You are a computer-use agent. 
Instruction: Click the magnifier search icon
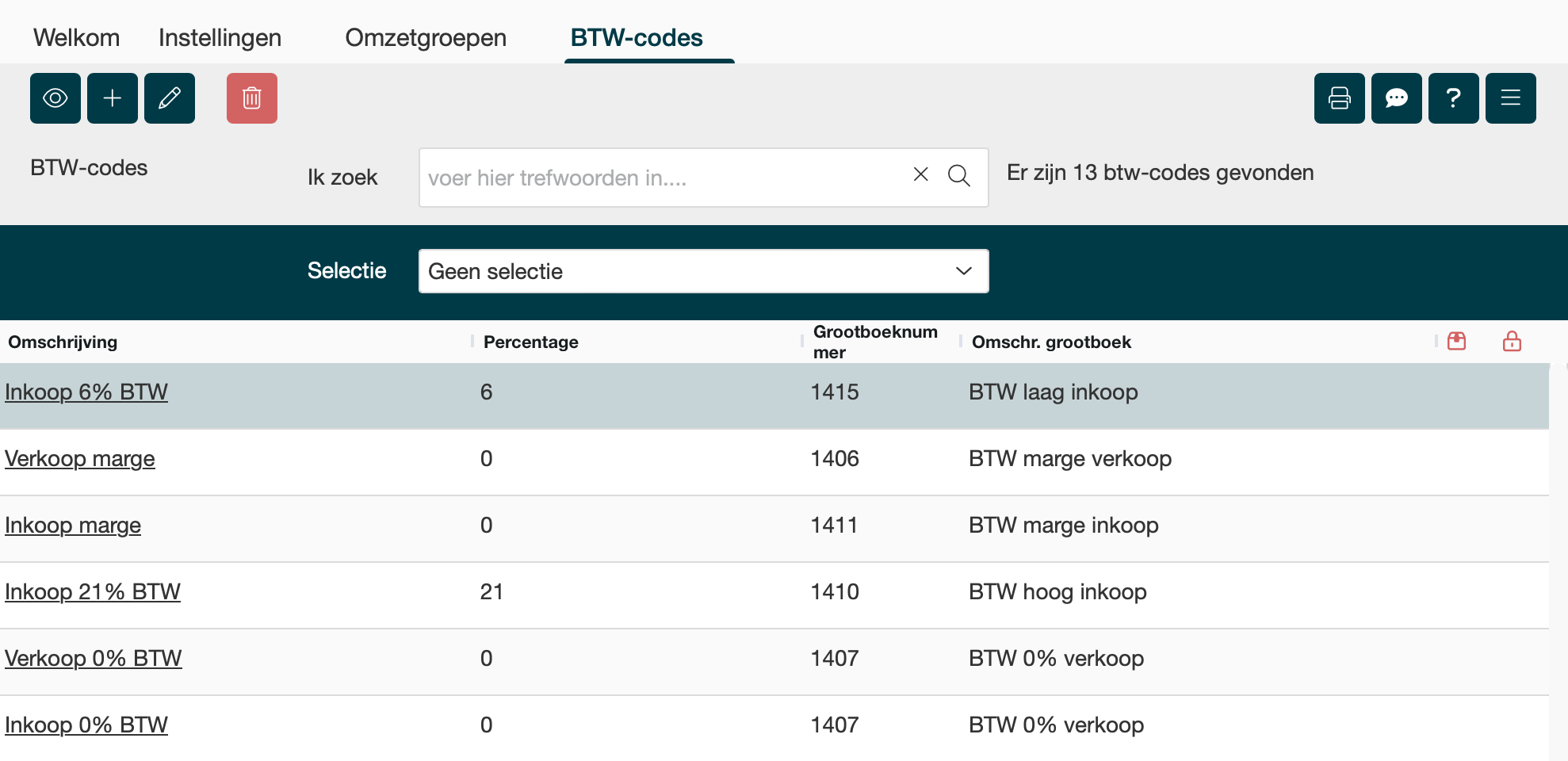point(959,176)
